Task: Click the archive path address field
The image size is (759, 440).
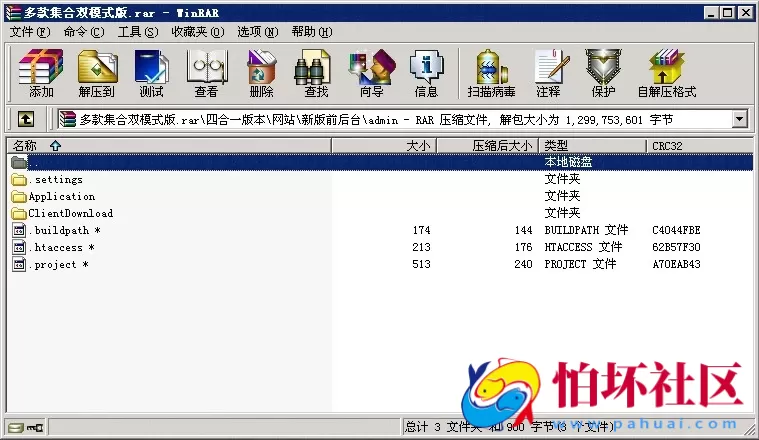Action: pos(395,119)
